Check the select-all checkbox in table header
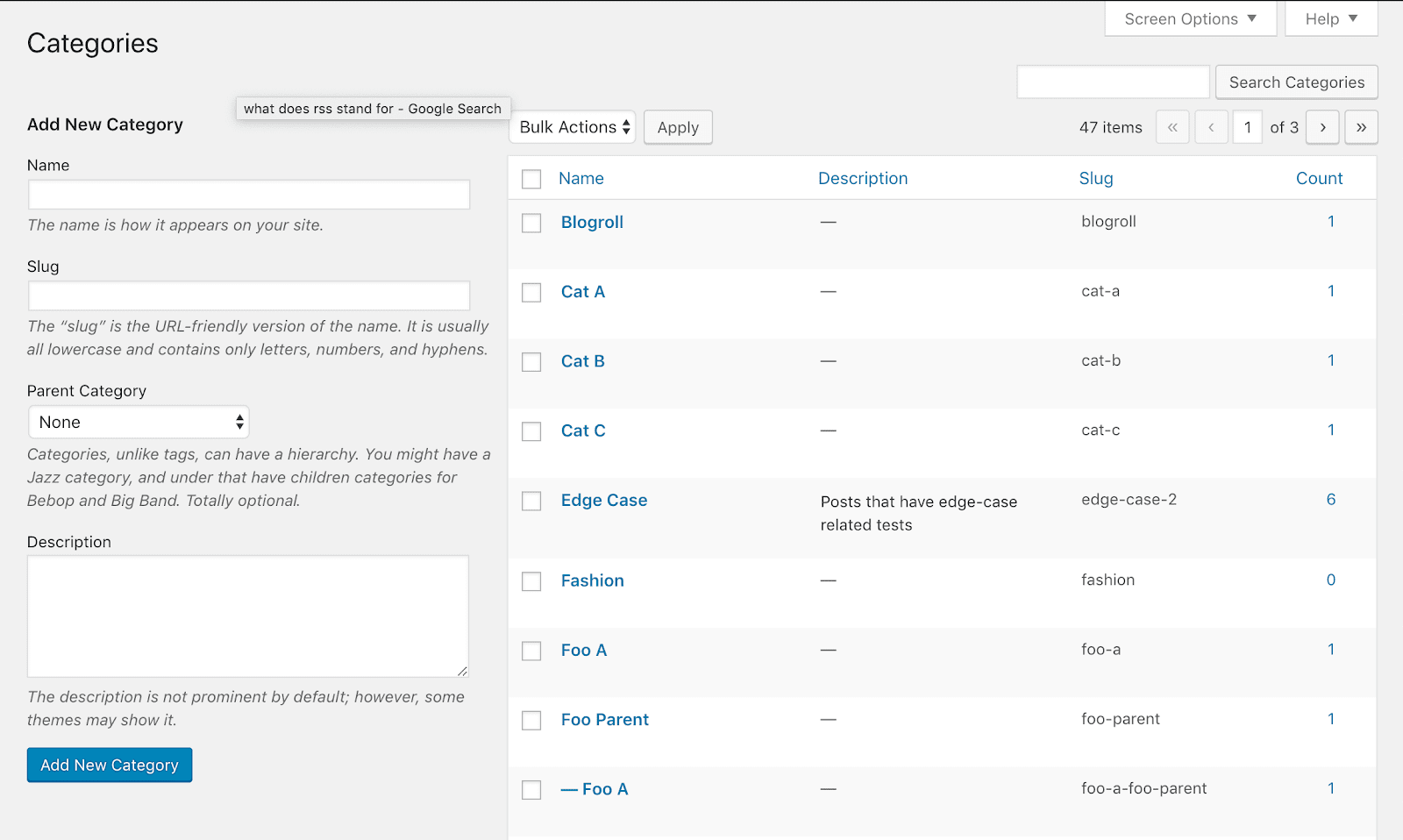The height and width of the screenshot is (840, 1403). [531, 179]
